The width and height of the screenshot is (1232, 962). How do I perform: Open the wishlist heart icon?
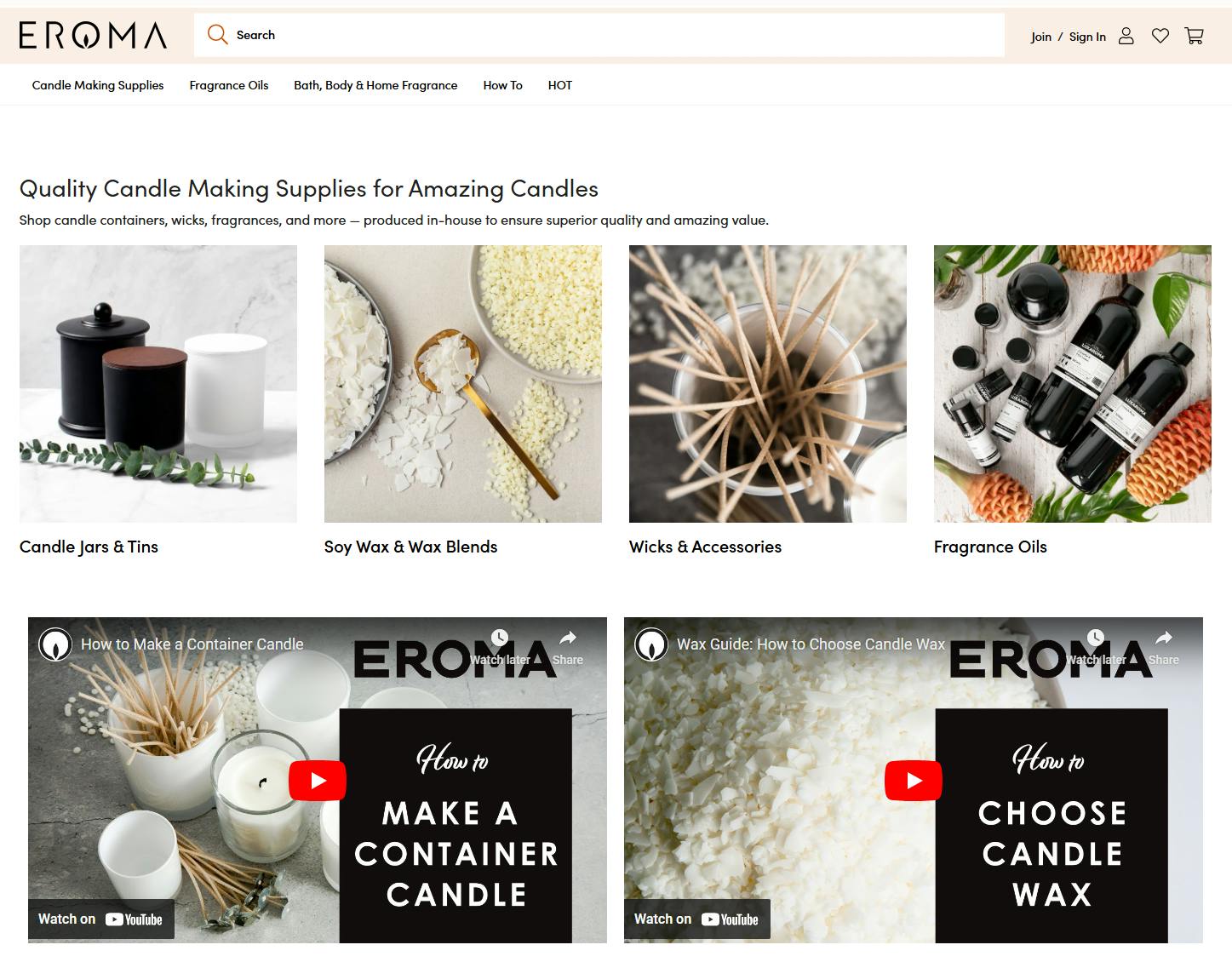pos(1160,36)
